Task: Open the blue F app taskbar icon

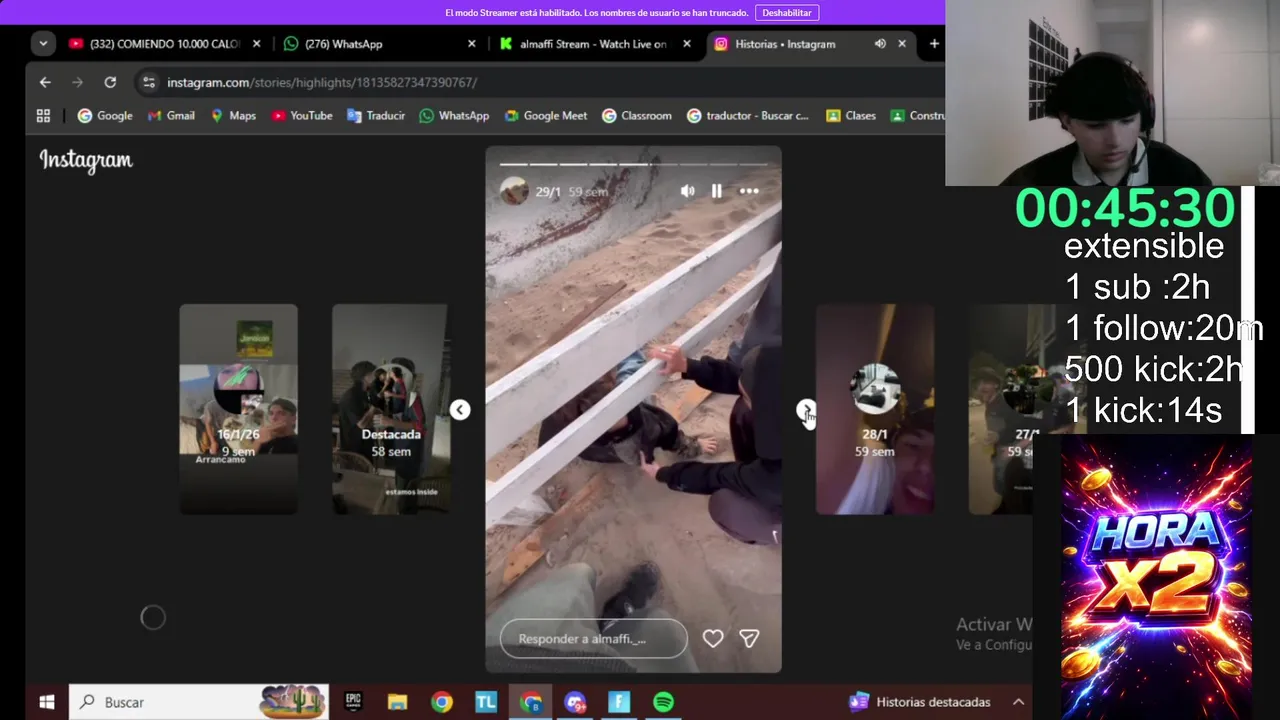Action: [619, 702]
